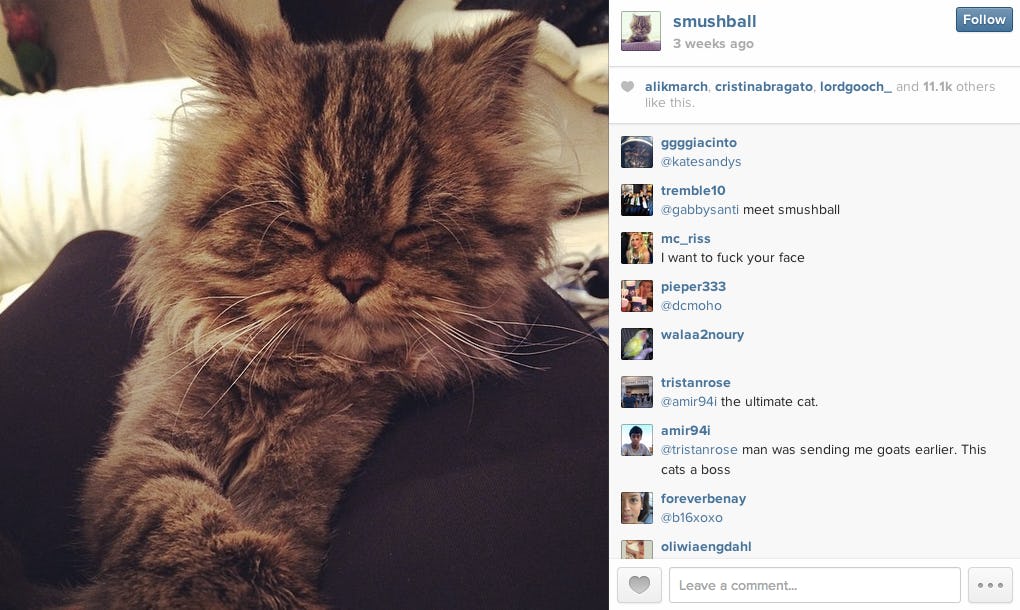Open the @gabbysanti mention link
1020x610 pixels.
[699, 210]
